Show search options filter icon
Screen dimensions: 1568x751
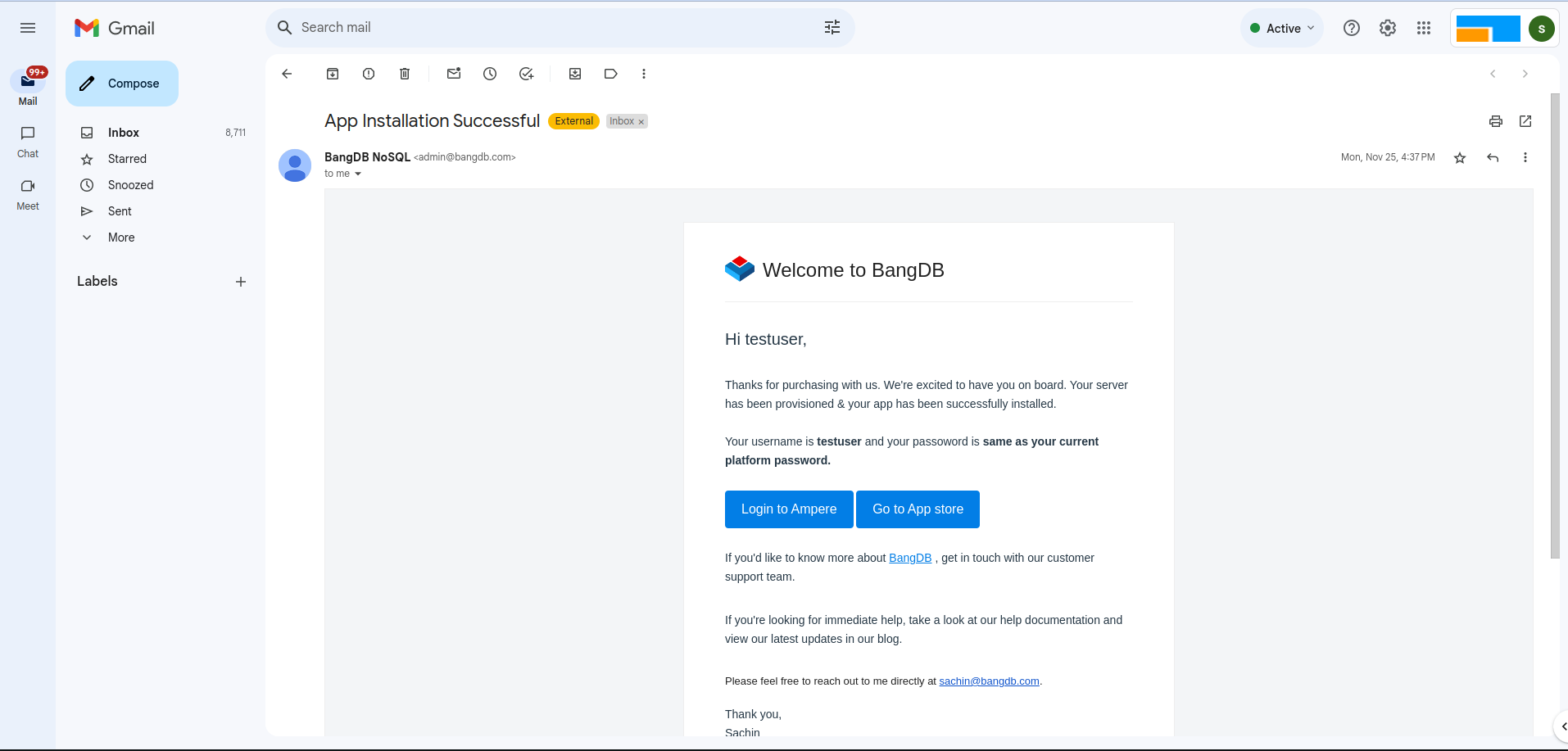point(832,28)
